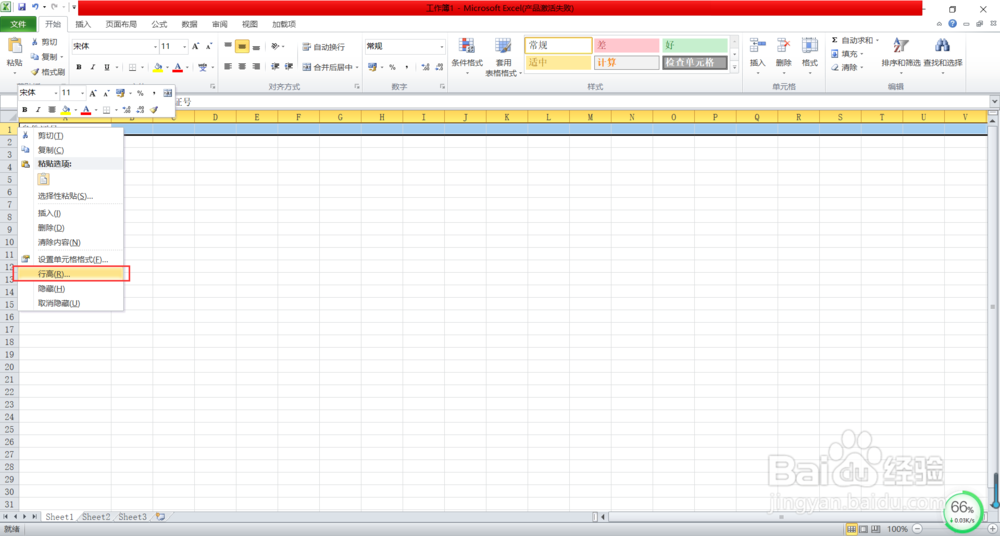Open Conditional Formatting (条件格式)

point(467,56)
